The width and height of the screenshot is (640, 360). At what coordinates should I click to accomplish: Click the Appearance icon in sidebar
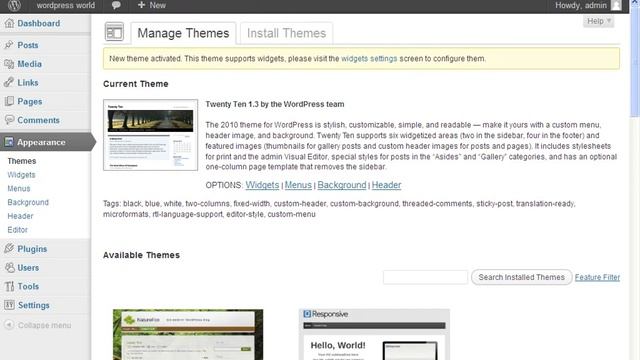(x=9, y=142)
